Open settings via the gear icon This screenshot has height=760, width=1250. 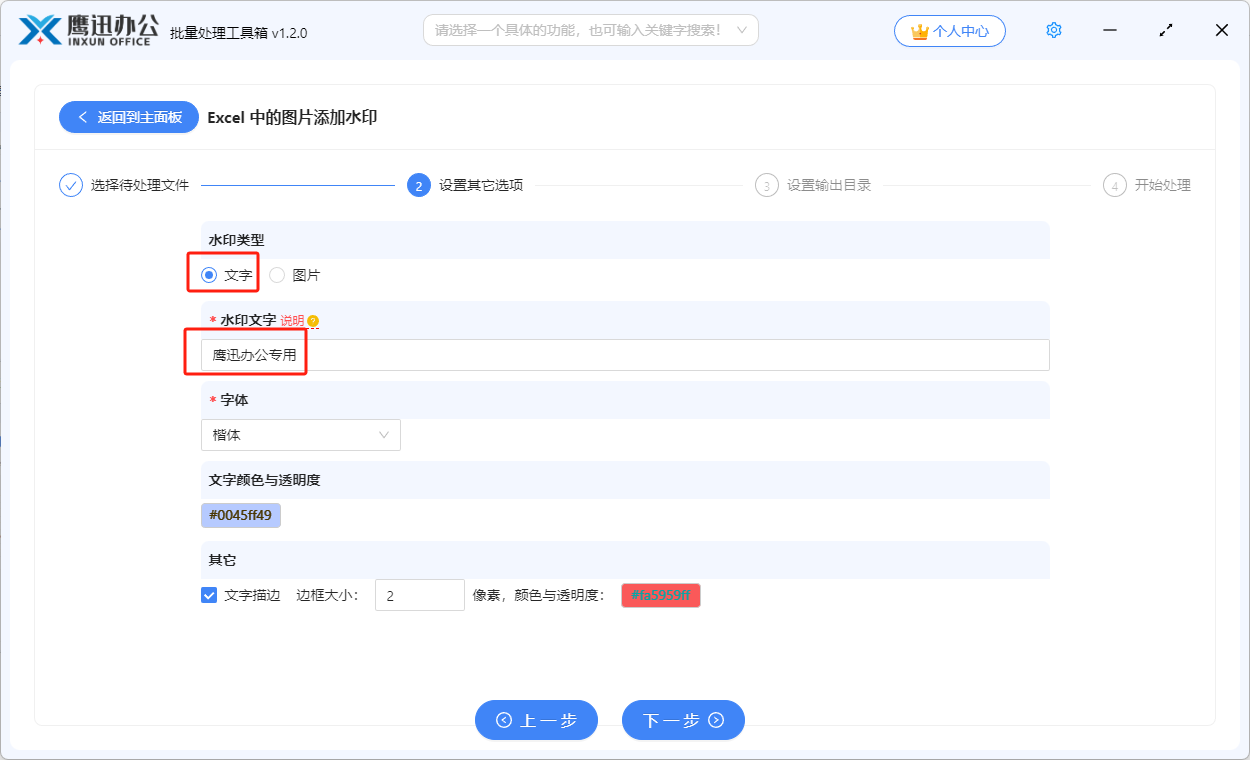click(1053, 30)
